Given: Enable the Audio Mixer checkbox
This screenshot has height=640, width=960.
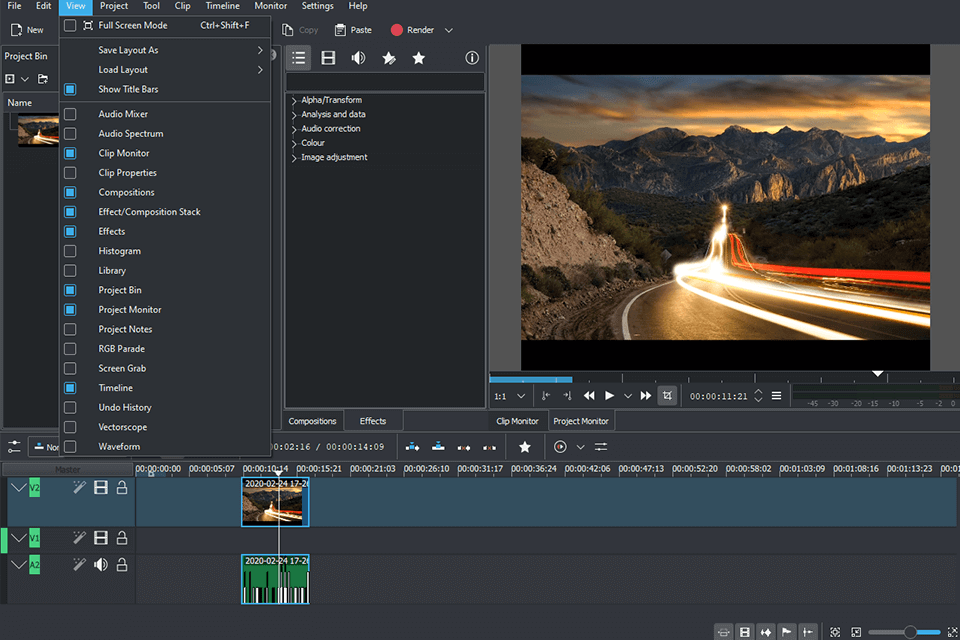Looking at the screenshot, I should [70, 114].
